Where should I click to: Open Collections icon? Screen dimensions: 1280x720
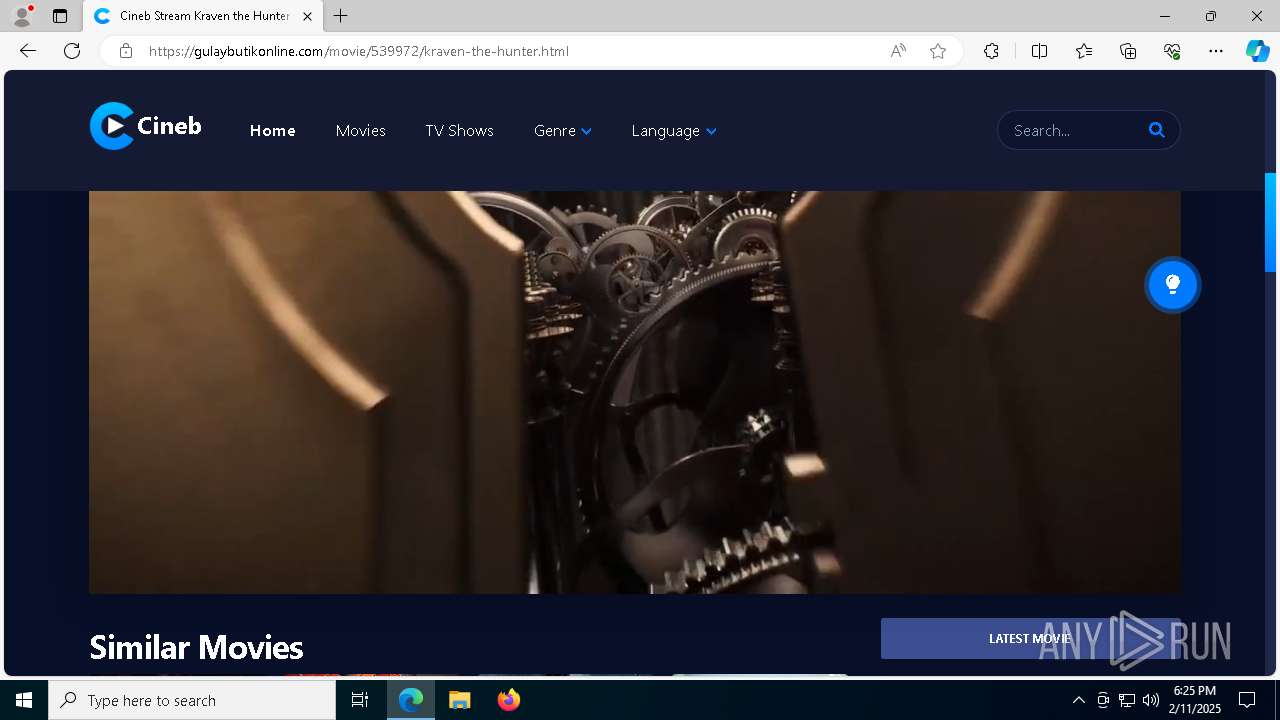coord(1128,51)
